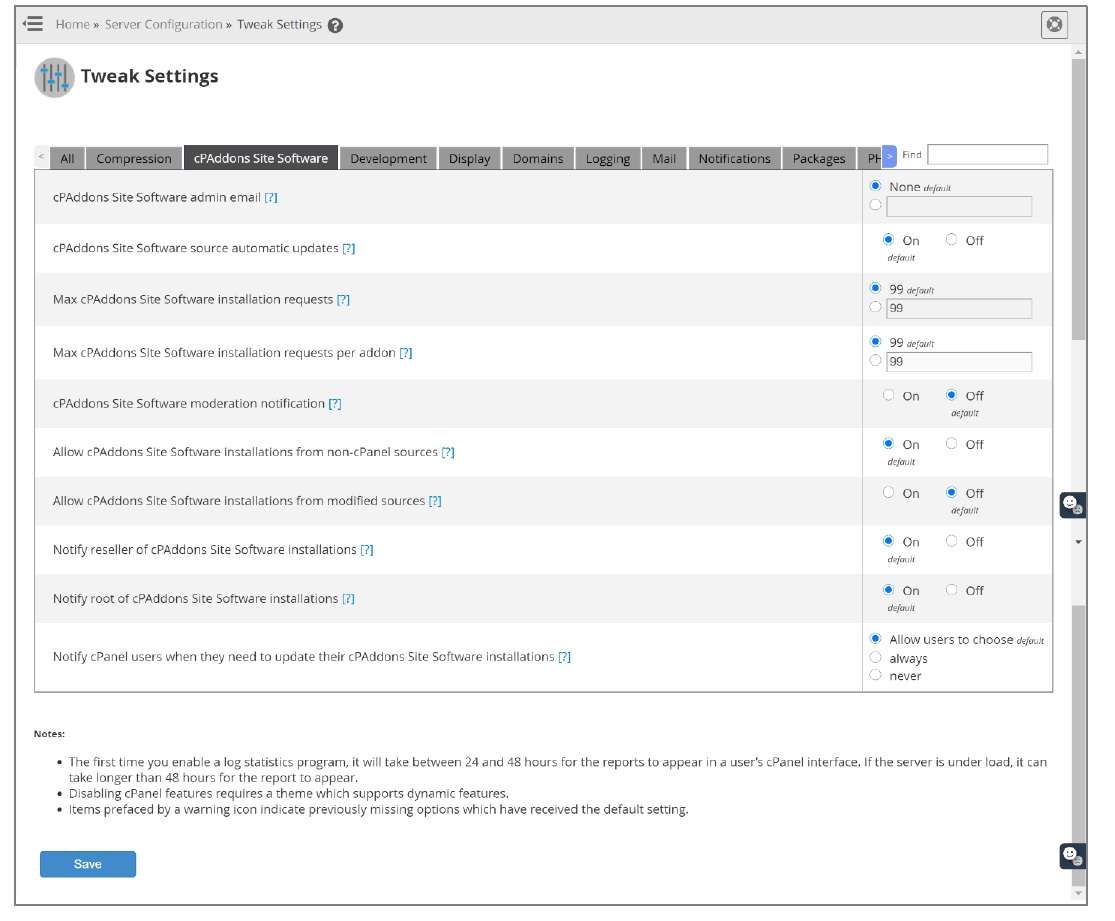Turn On Notify reseller of installations

click(x=888, y=541)
